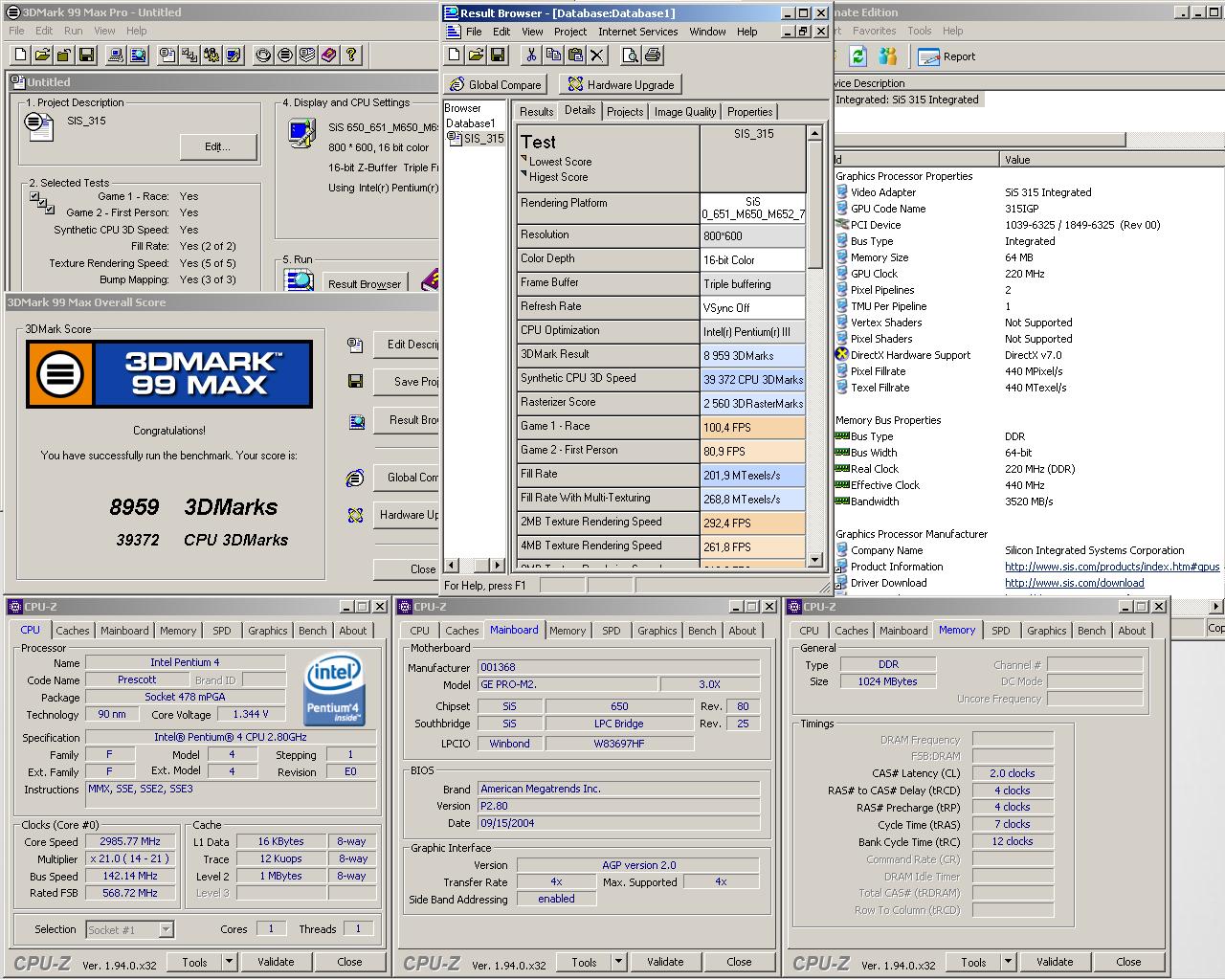
Task: Click the Hardware Upgrade button in Result Browser
Action: click(x=621, y=84)
